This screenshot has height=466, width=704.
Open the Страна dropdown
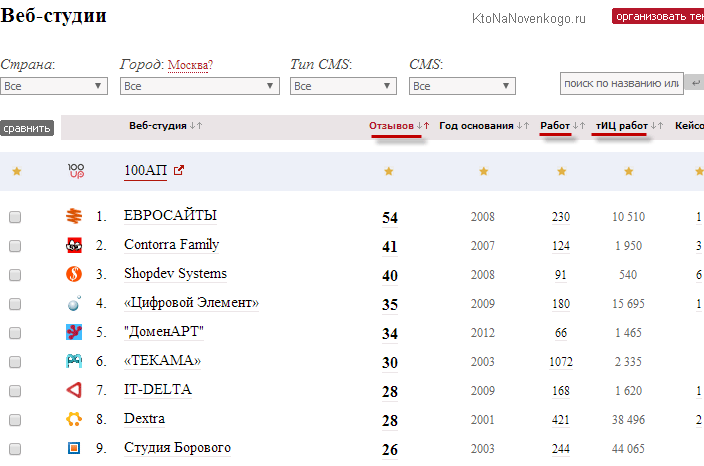[53, 86]
